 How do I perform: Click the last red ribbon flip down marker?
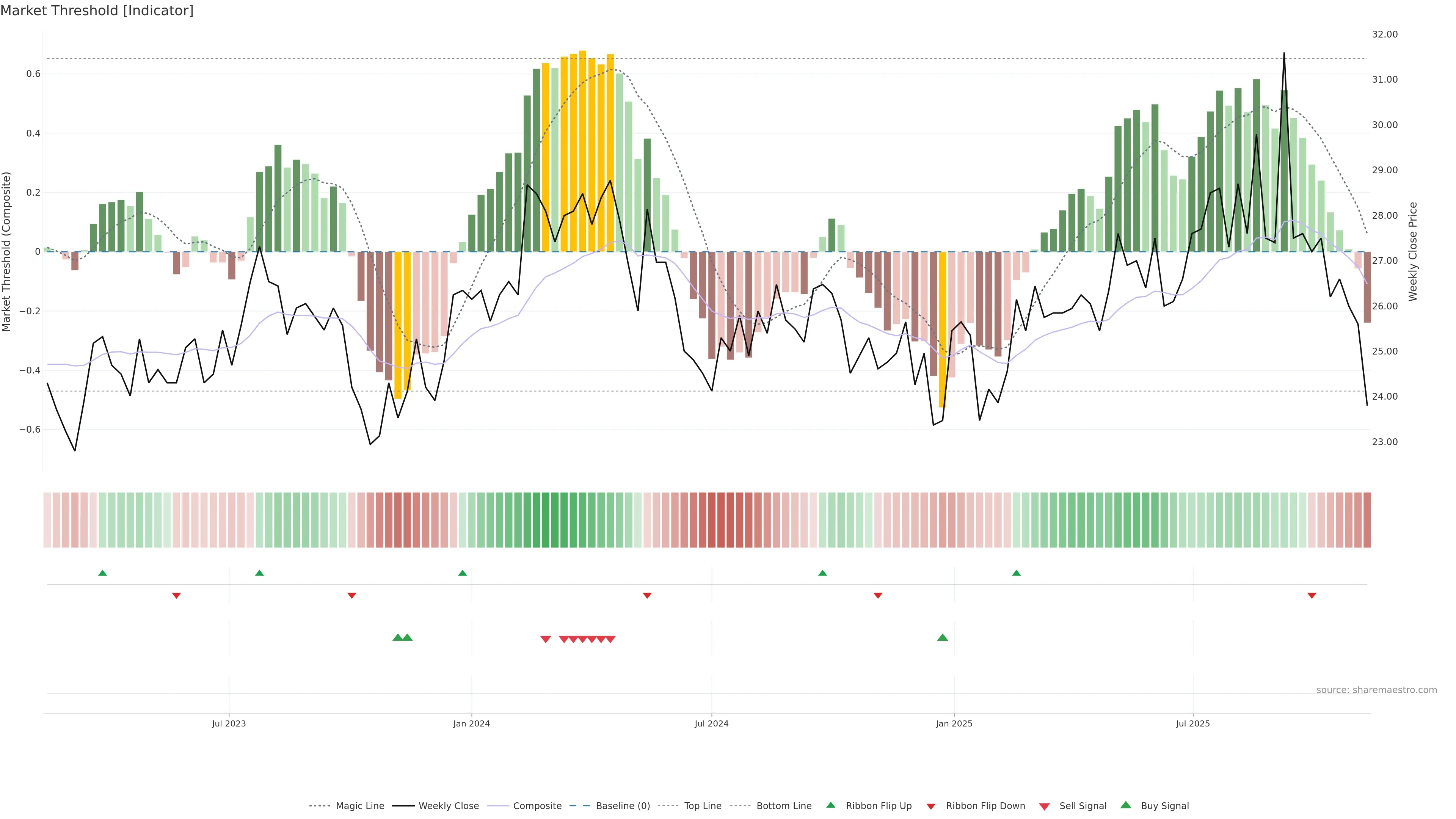pyautogui.click(x=1311, y=596)
